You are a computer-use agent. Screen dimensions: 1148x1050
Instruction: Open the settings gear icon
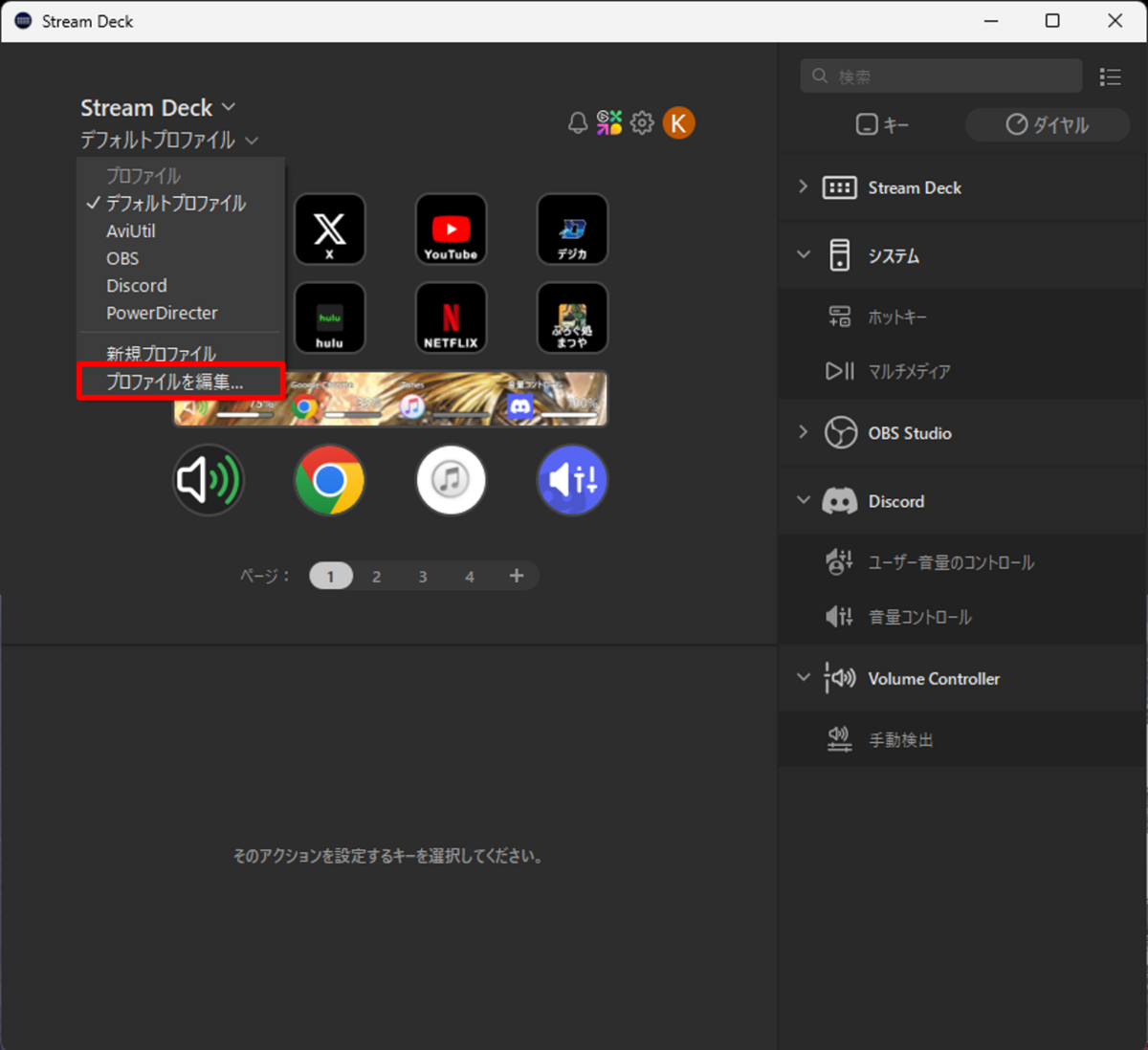[642, 122]
